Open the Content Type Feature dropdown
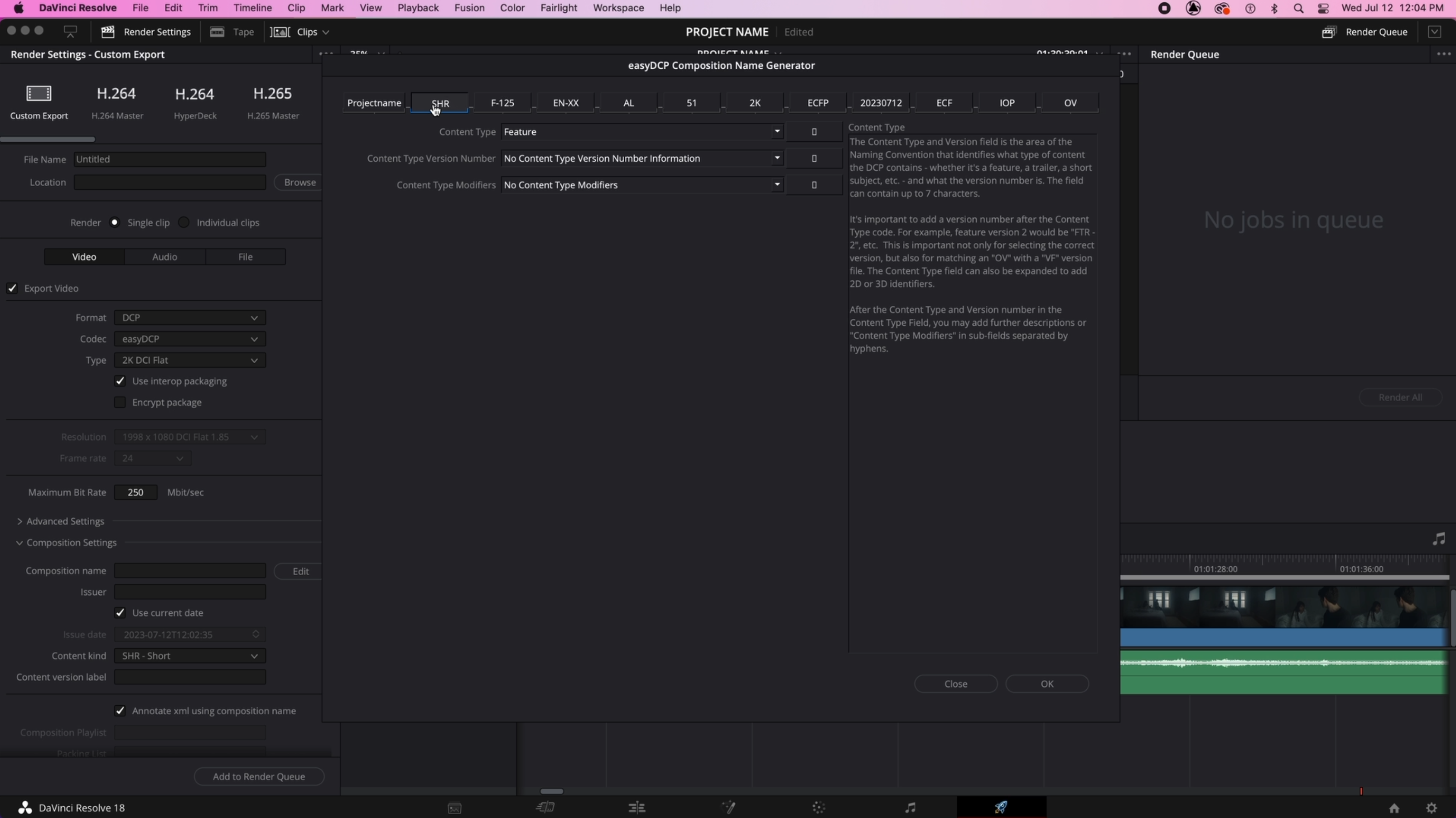 [x=642, y=132]
